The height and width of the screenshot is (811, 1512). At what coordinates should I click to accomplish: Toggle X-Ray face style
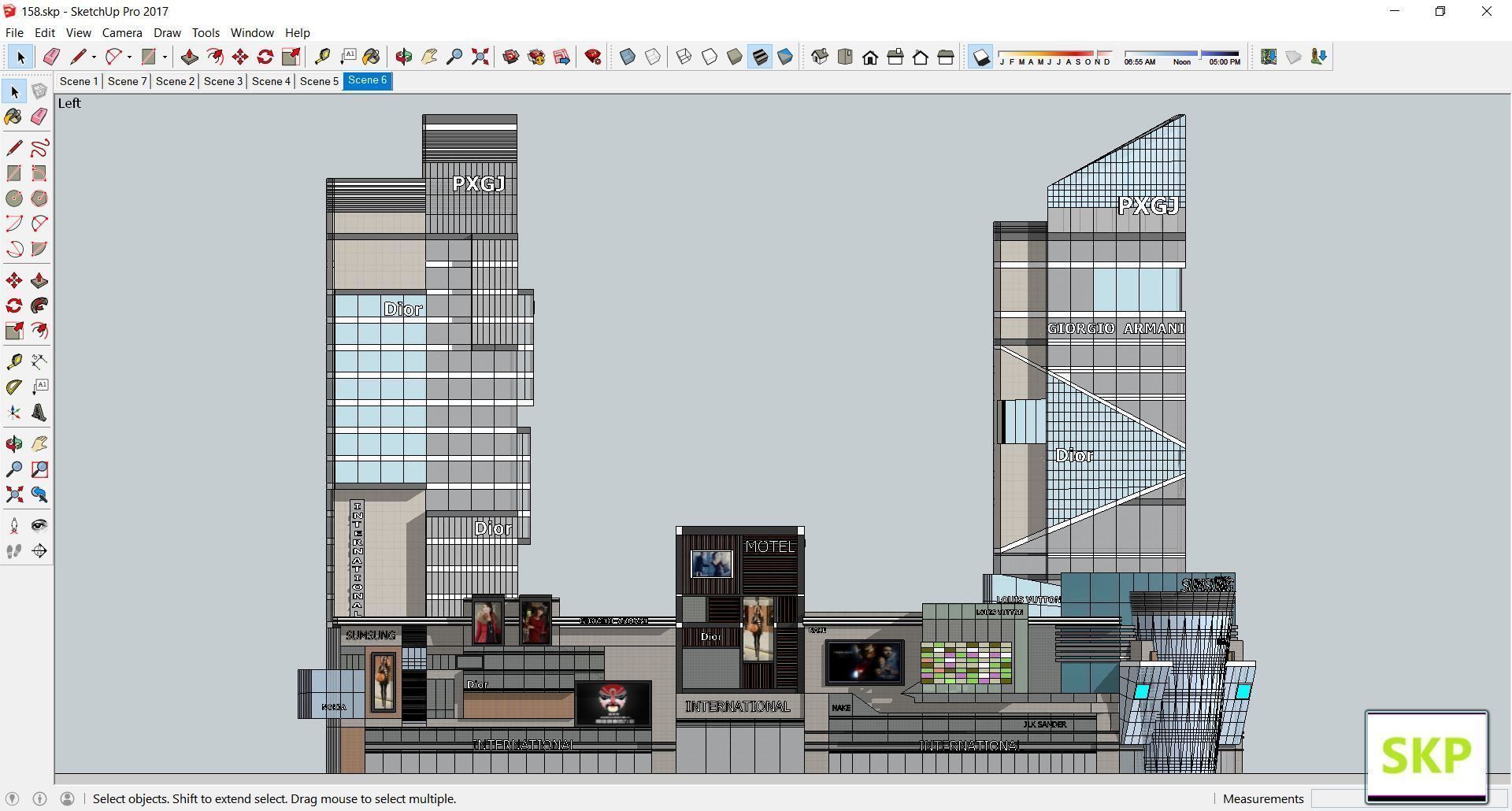coord(628,57)
